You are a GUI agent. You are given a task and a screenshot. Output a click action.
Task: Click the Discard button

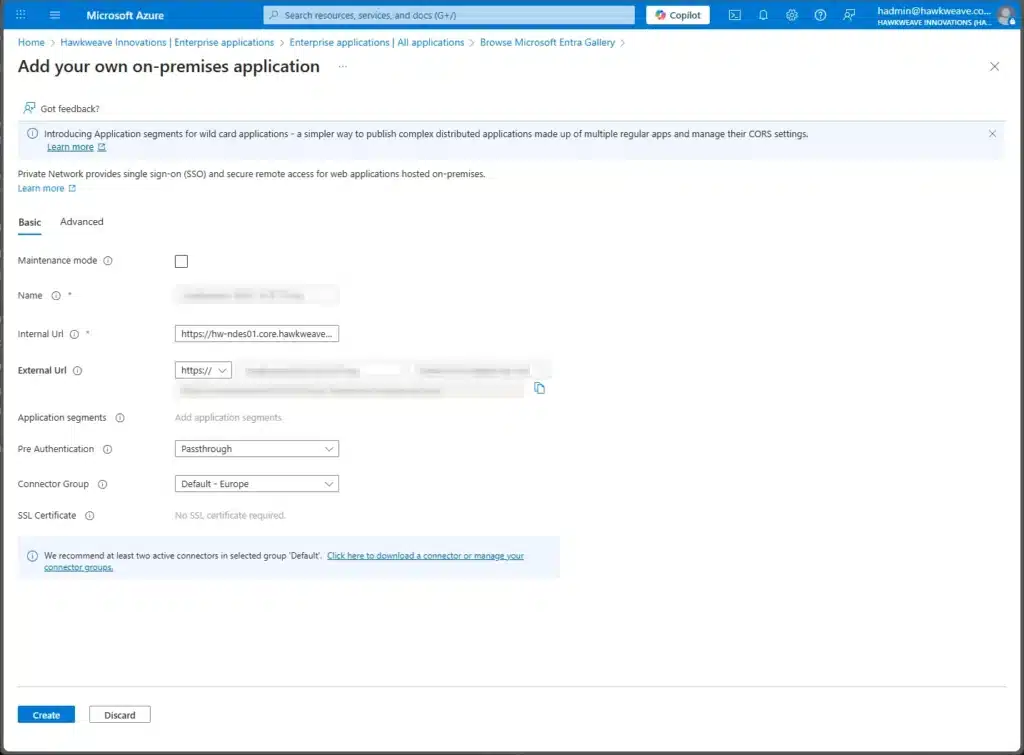tap(119, 715)
